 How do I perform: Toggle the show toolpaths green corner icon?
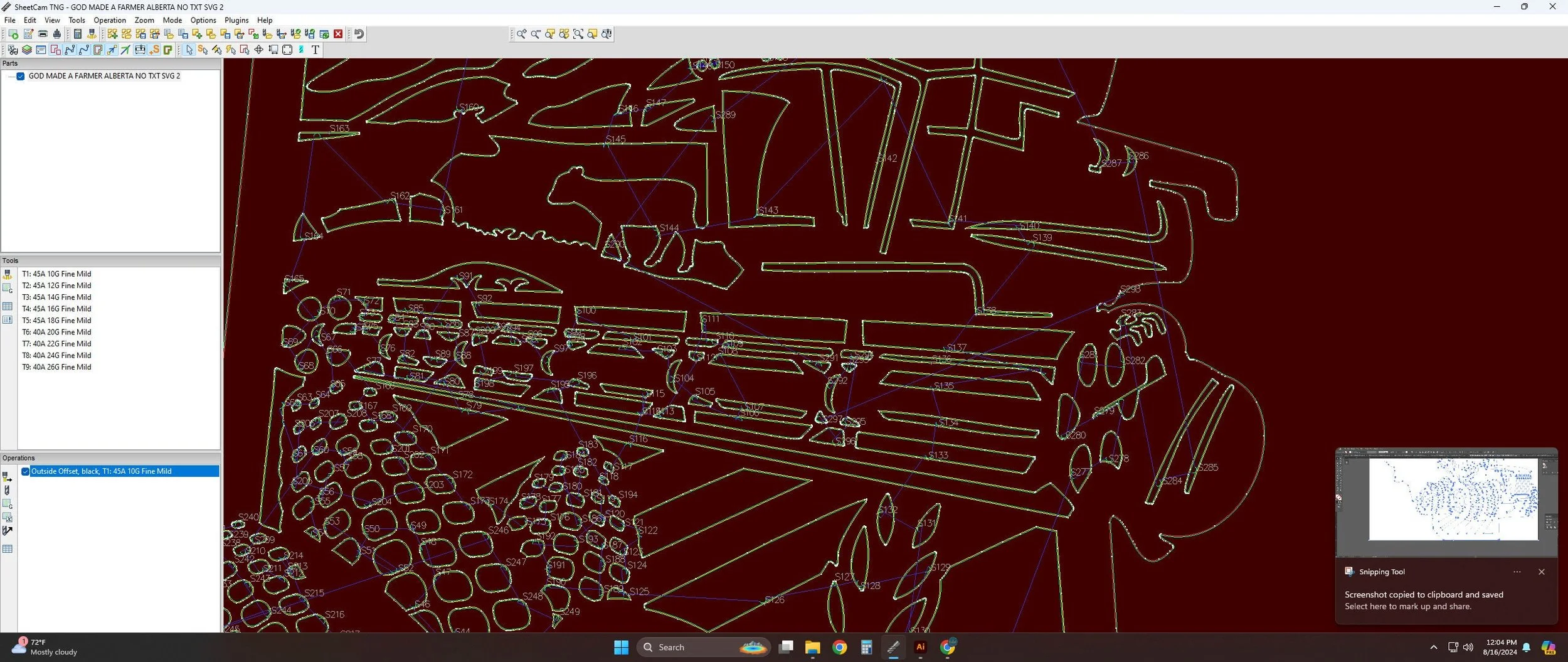168,50
